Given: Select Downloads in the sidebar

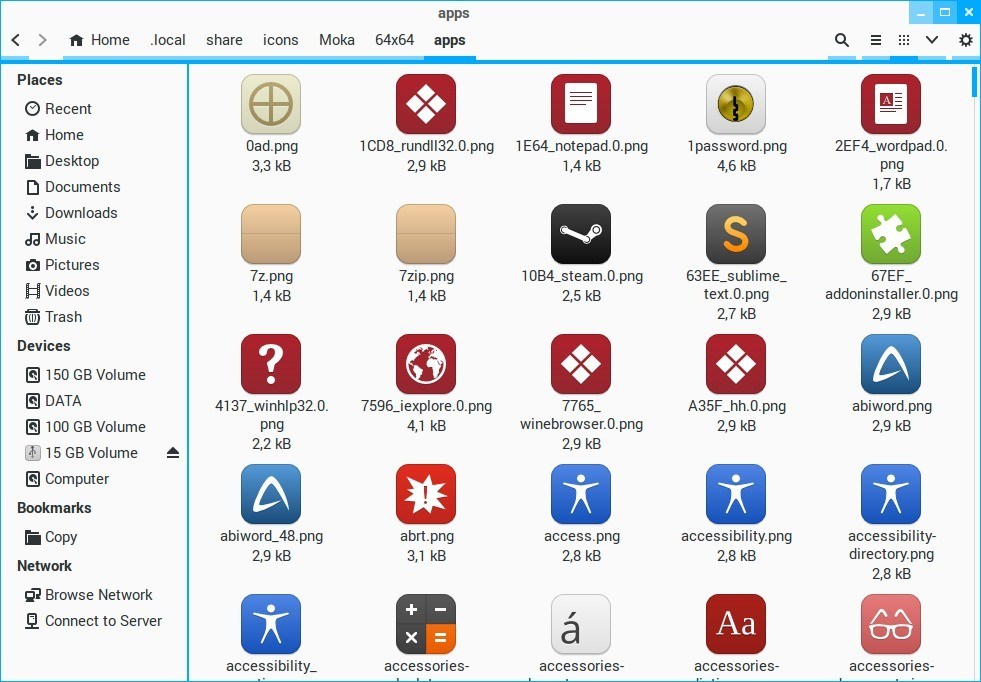Looking at the screenshot, I should pyautogui.click(x=80, y=213).
